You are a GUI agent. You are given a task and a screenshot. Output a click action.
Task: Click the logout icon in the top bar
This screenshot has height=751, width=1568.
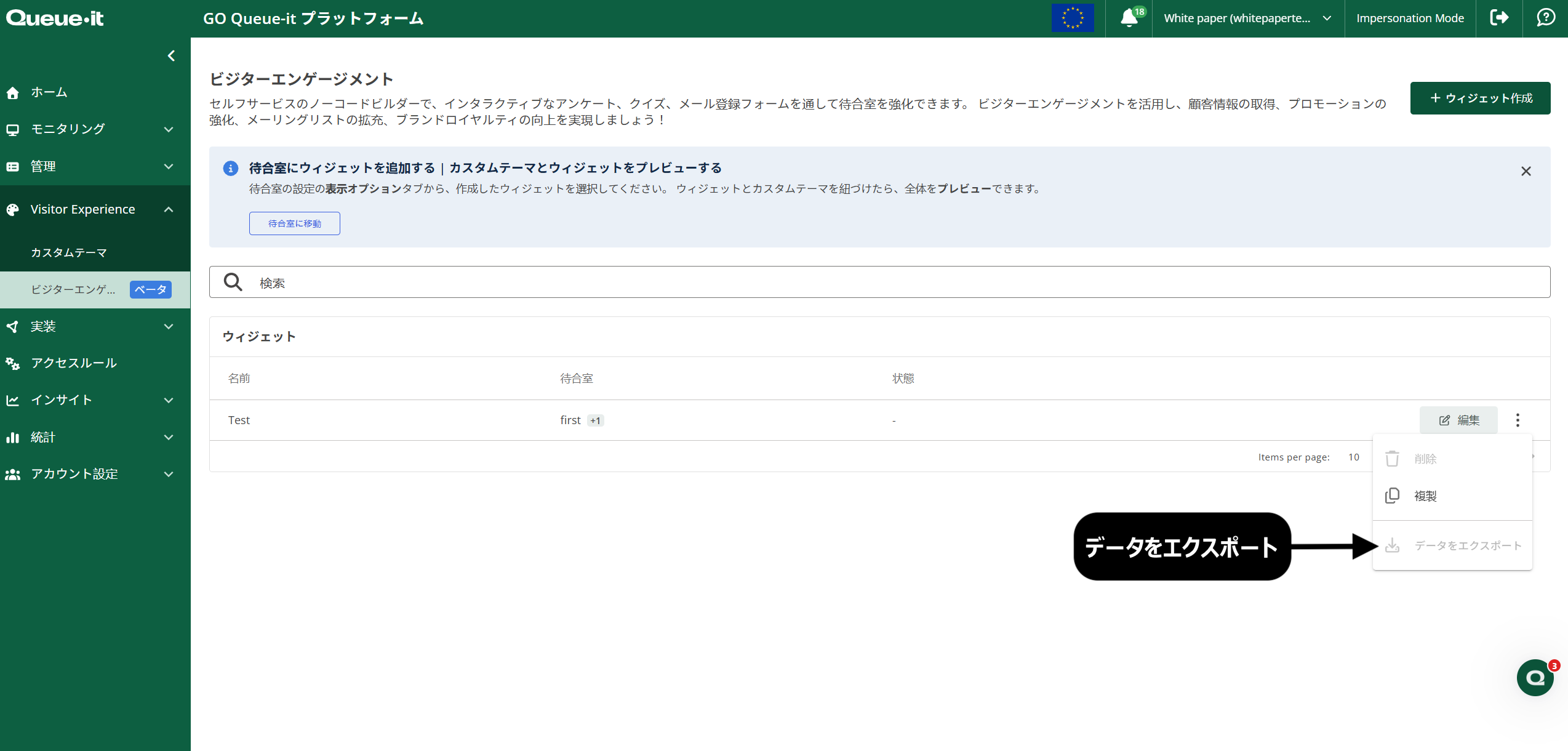(x=1499, y=18)
